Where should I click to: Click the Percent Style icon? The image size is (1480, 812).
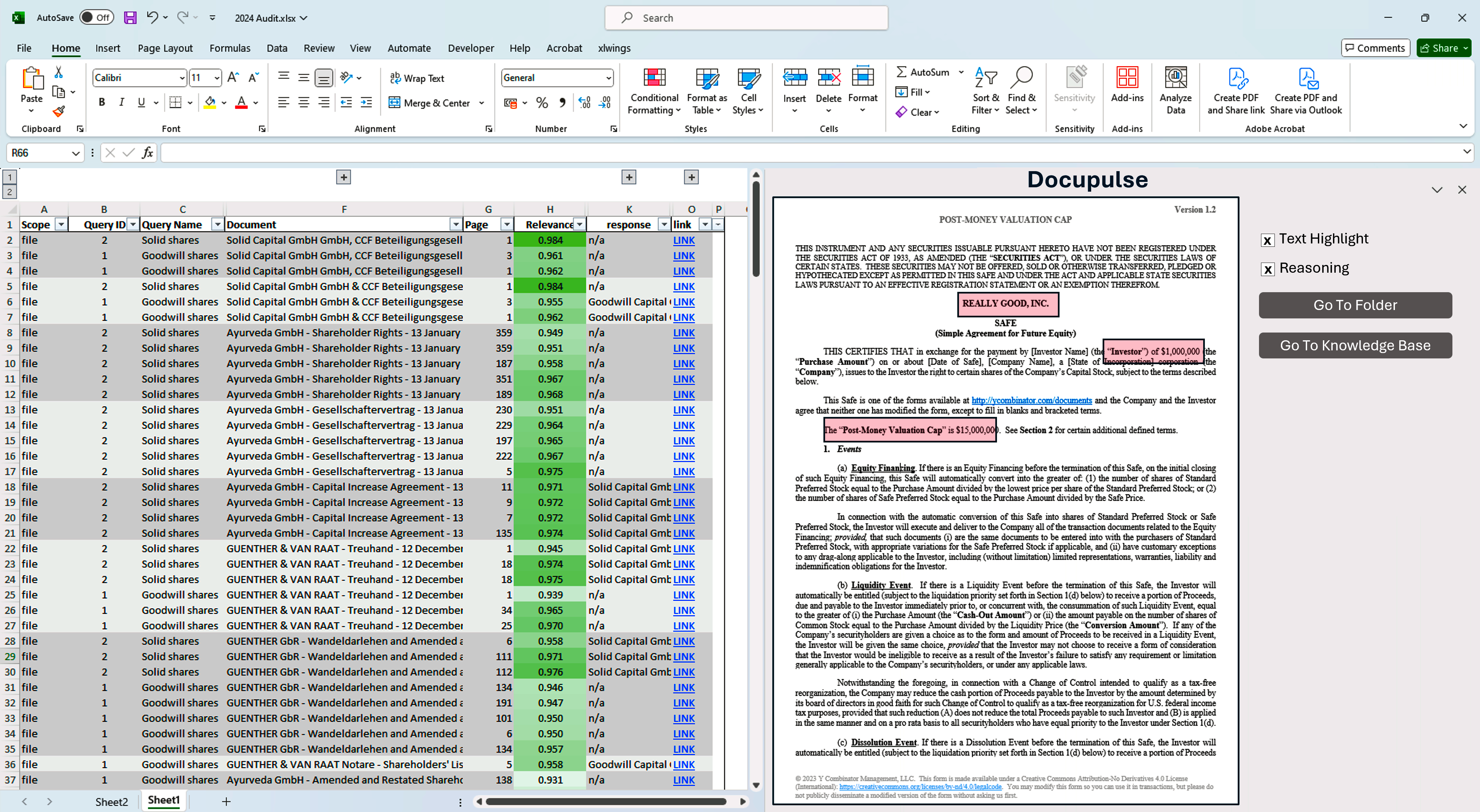point(542,103)
